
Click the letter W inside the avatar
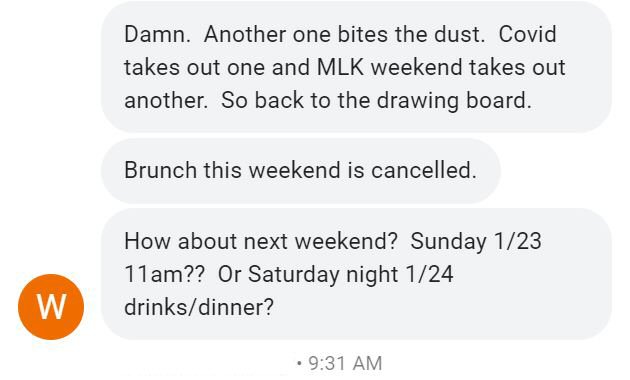[51, 307]
